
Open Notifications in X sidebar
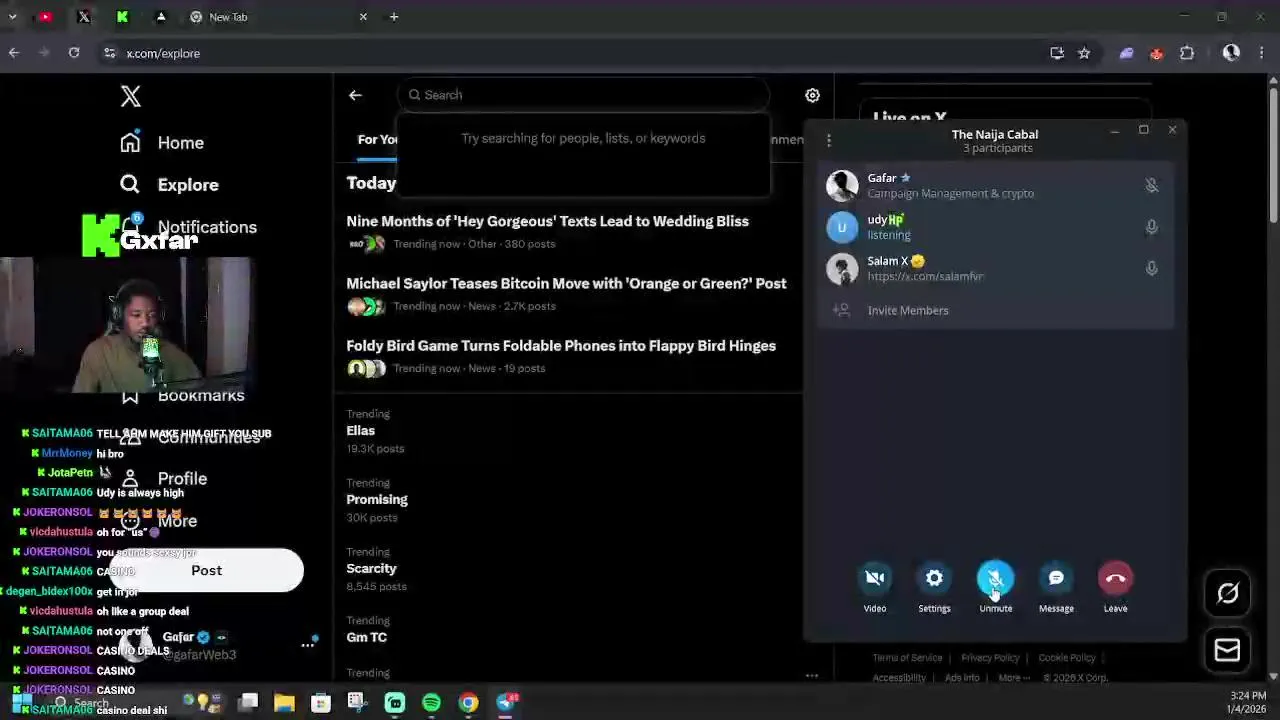pyautogui.click(x=207, y=227)
